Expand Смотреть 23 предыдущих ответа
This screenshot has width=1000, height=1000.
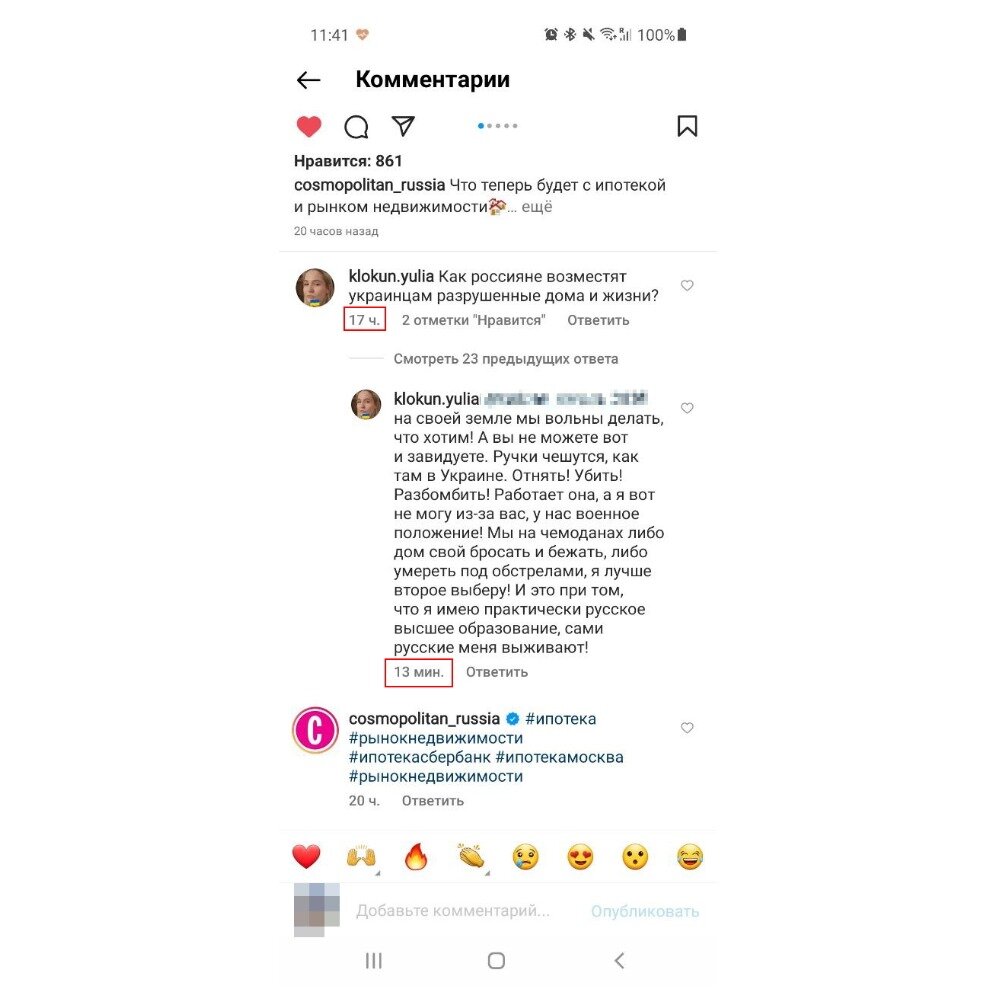[x=506, y=358]
